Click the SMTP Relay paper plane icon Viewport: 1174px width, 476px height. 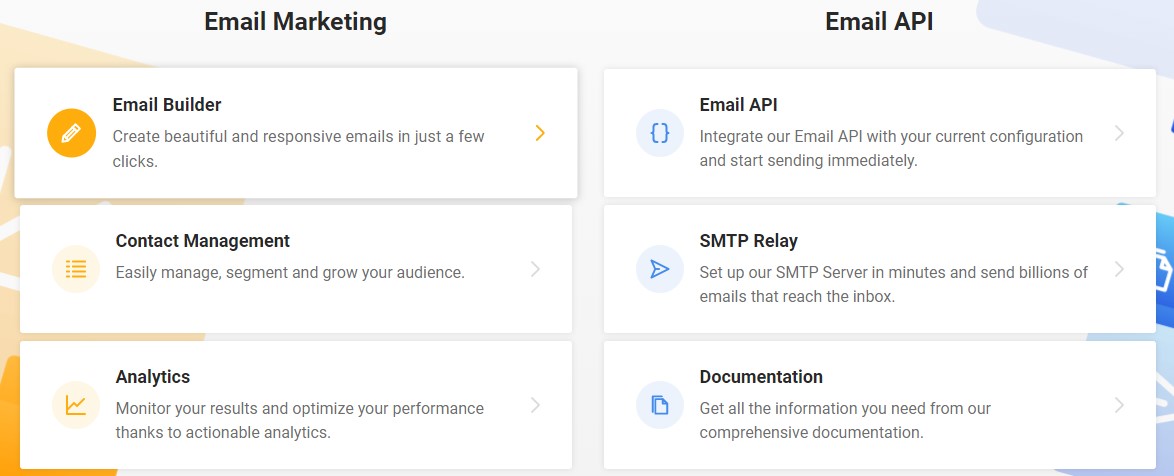pos(660,269)
